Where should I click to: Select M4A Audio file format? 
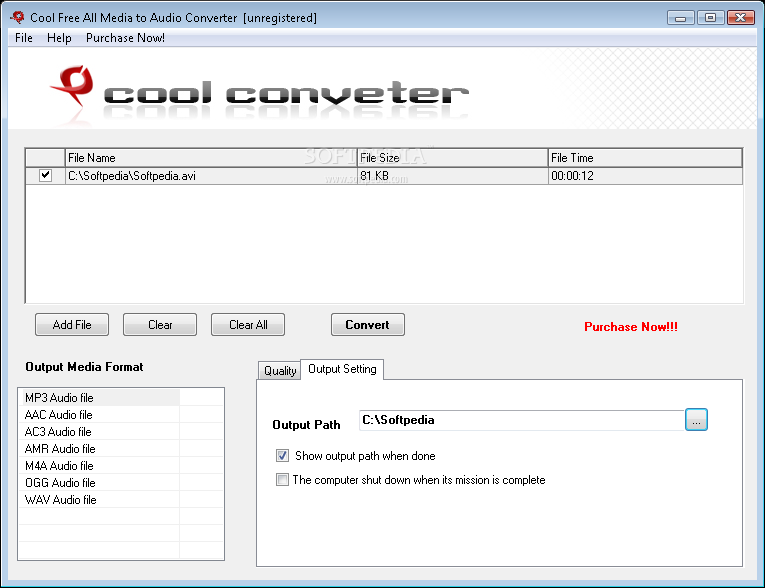coord(99,466)
